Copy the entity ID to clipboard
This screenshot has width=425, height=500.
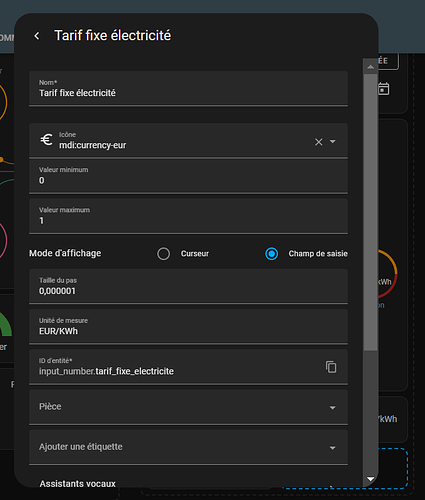[331, 367]
